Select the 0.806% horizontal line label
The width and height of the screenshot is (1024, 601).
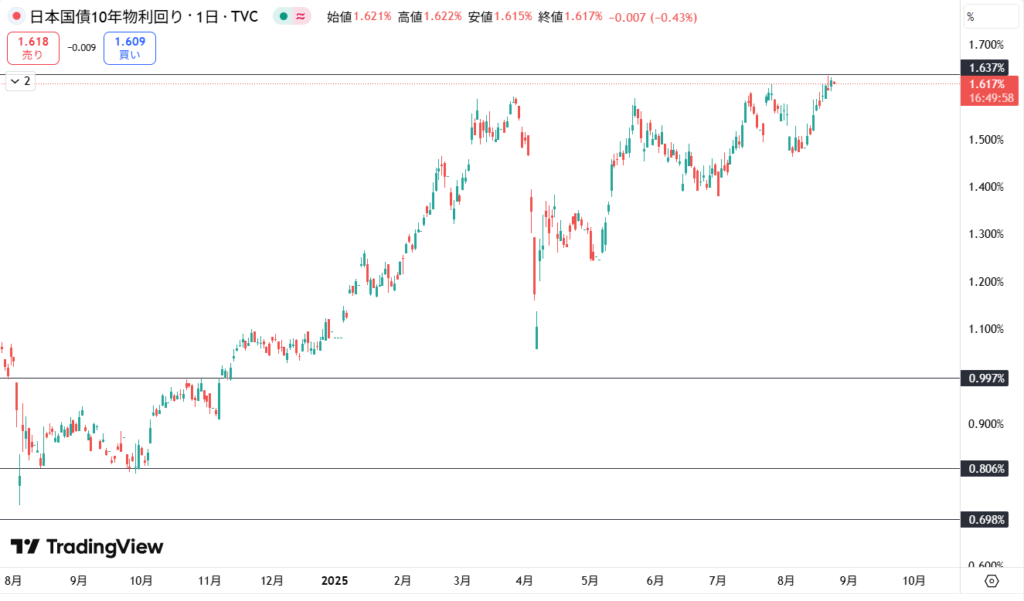986,468
